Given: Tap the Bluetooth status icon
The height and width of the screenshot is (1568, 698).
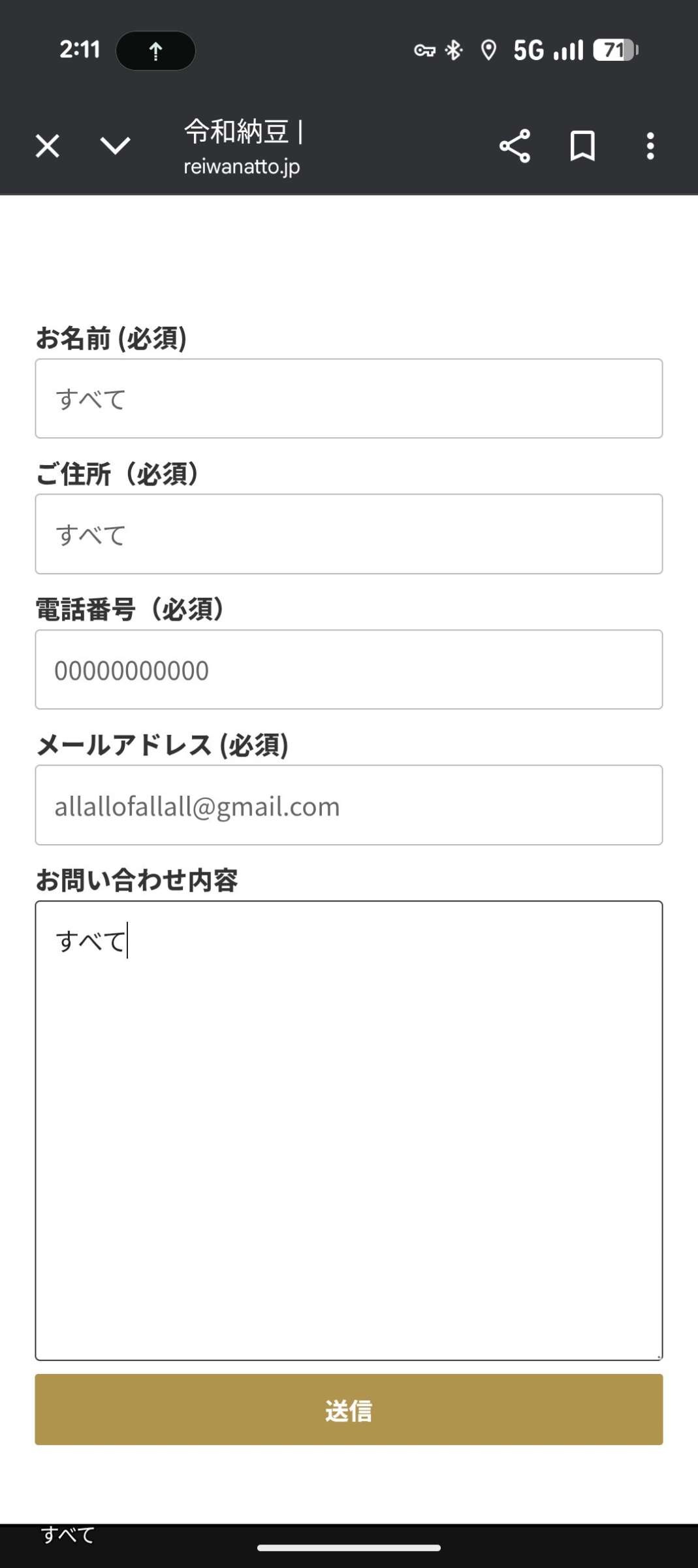Looking at the screenshot, I should click(454, 50).
